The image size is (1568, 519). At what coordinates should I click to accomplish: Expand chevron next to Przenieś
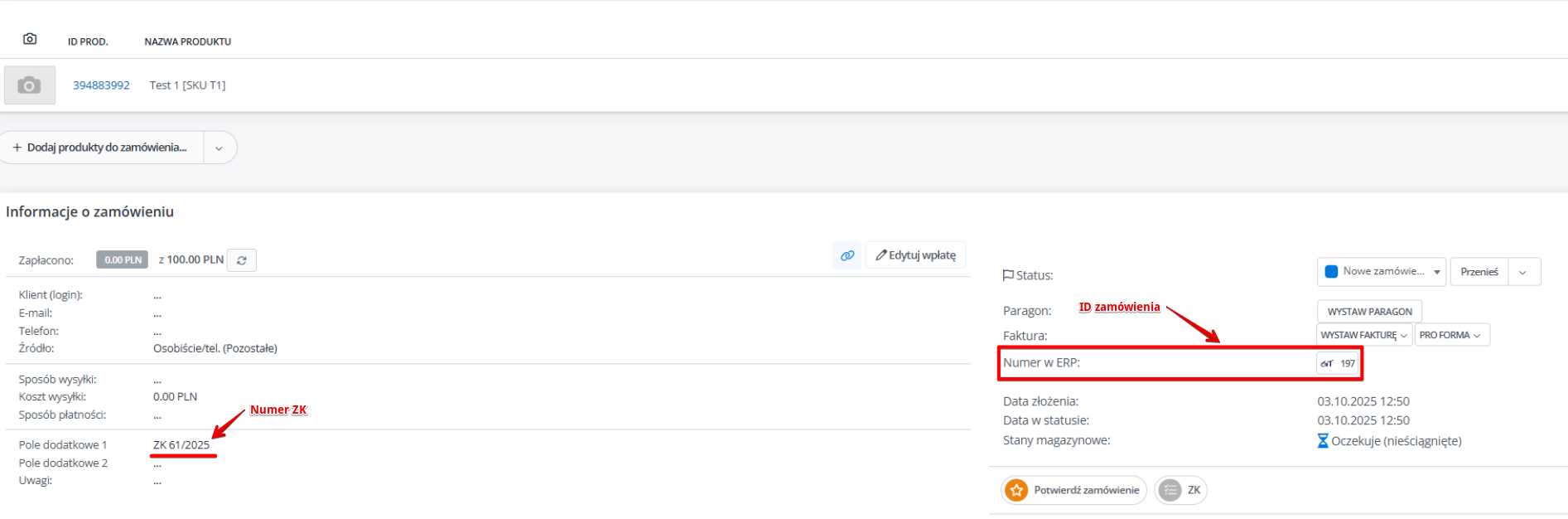coord(1523,272)
